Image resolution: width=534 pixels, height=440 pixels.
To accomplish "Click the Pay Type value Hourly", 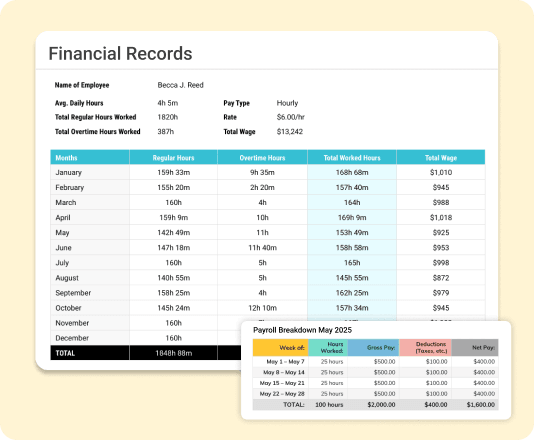I will click(287, 103).
